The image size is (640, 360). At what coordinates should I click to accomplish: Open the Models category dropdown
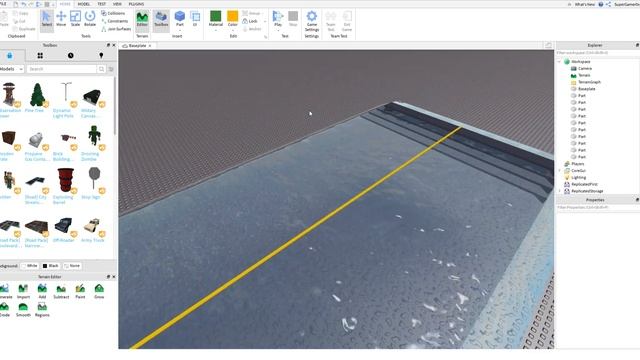11,69
